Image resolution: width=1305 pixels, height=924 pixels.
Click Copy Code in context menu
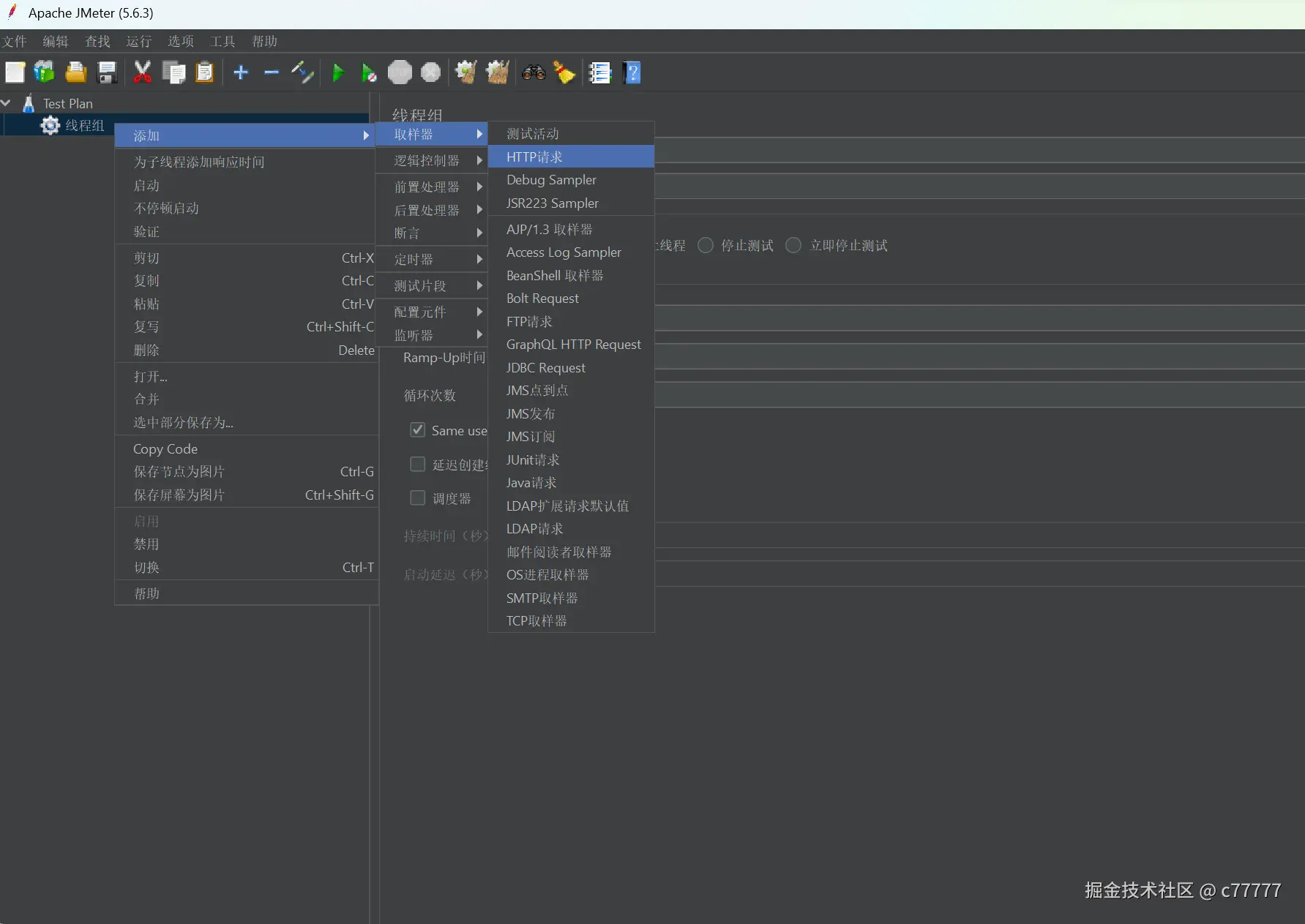[x=245, y=448]
